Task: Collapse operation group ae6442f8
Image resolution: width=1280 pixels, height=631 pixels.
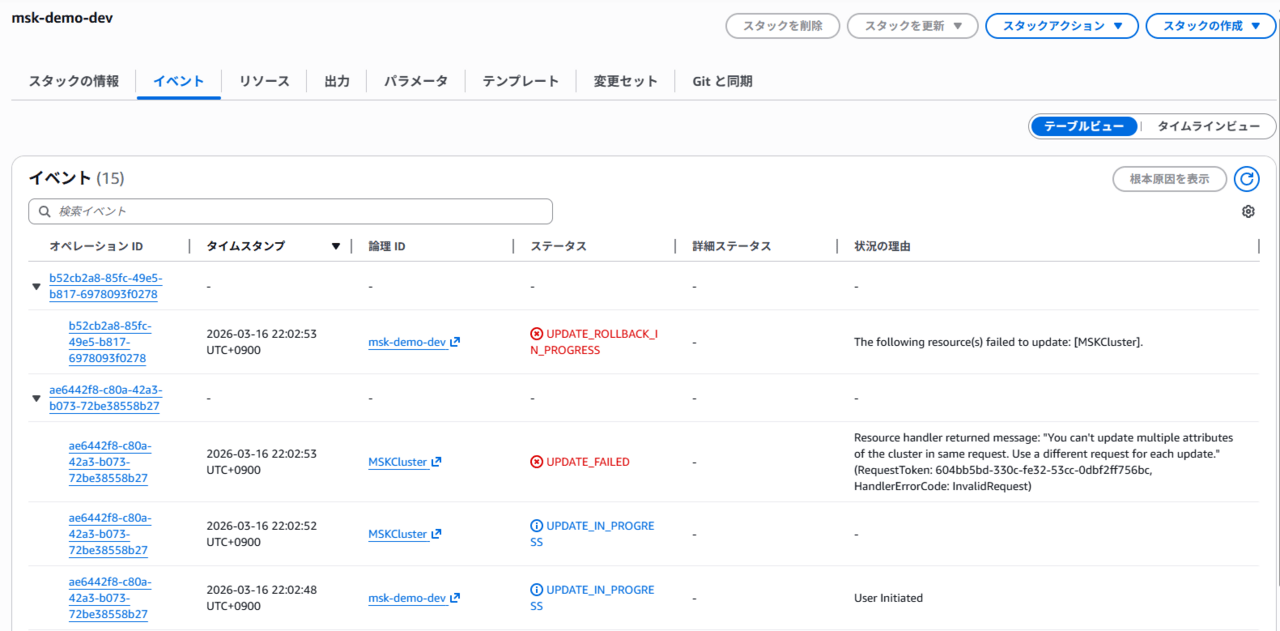Action: 37,398
